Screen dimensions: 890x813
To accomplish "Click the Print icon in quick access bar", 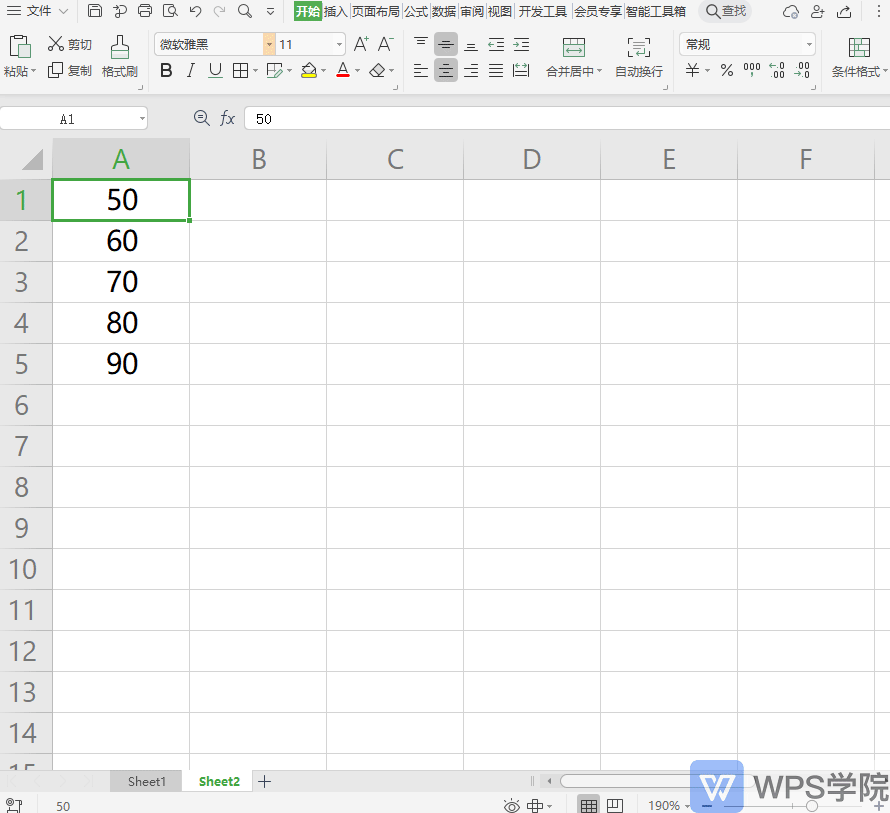I will pos(145,11).
